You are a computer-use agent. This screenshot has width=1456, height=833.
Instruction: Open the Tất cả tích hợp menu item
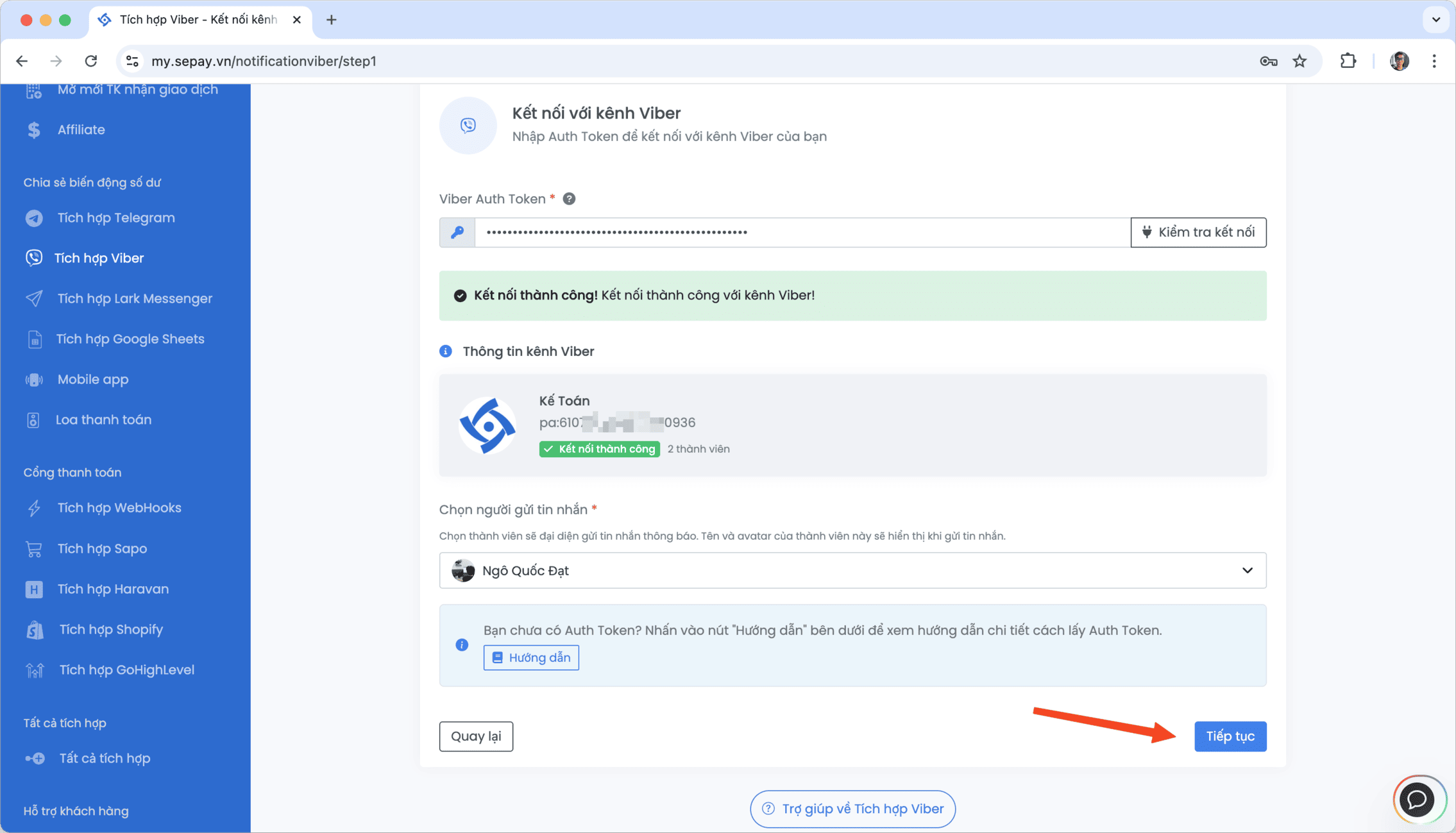pyautogui.click(x=105, y=759)
